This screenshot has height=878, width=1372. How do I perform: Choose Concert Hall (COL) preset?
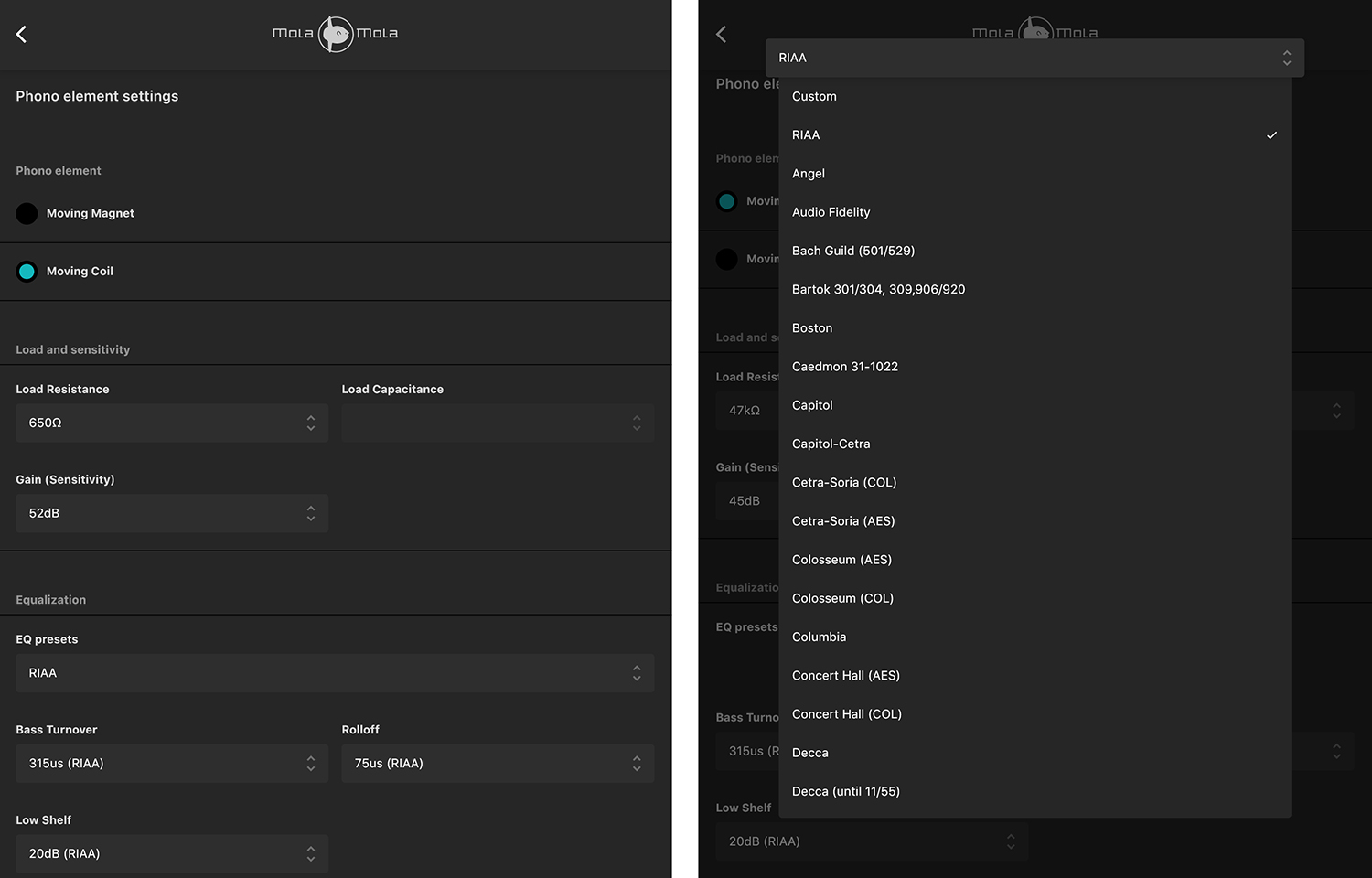pos(1034,714)
